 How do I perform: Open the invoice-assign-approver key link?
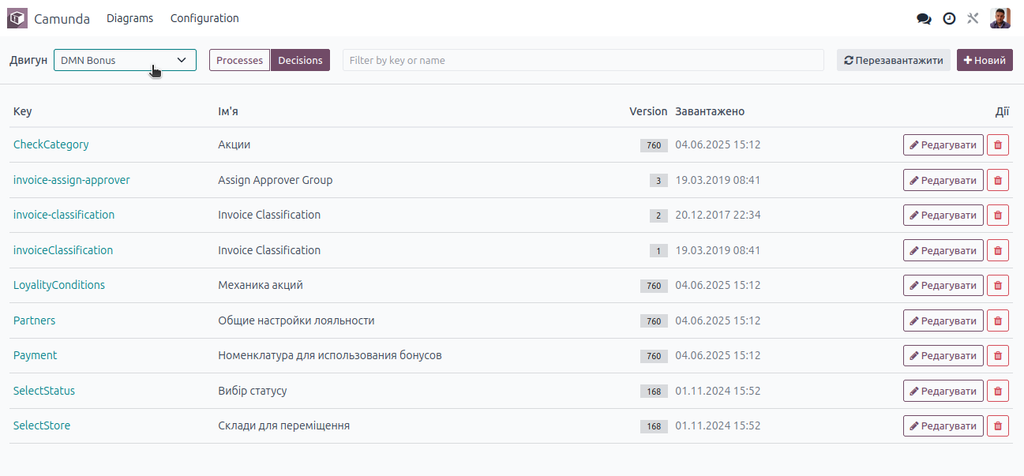(71, 180)
